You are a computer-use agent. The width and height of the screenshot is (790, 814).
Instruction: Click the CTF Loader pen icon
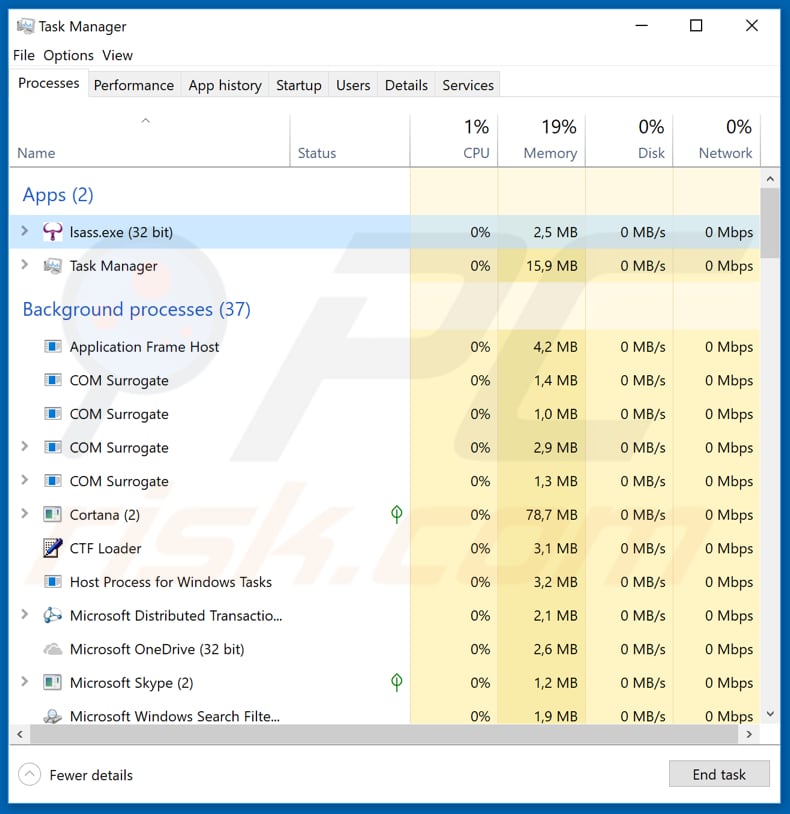click(x=52, y=548)
